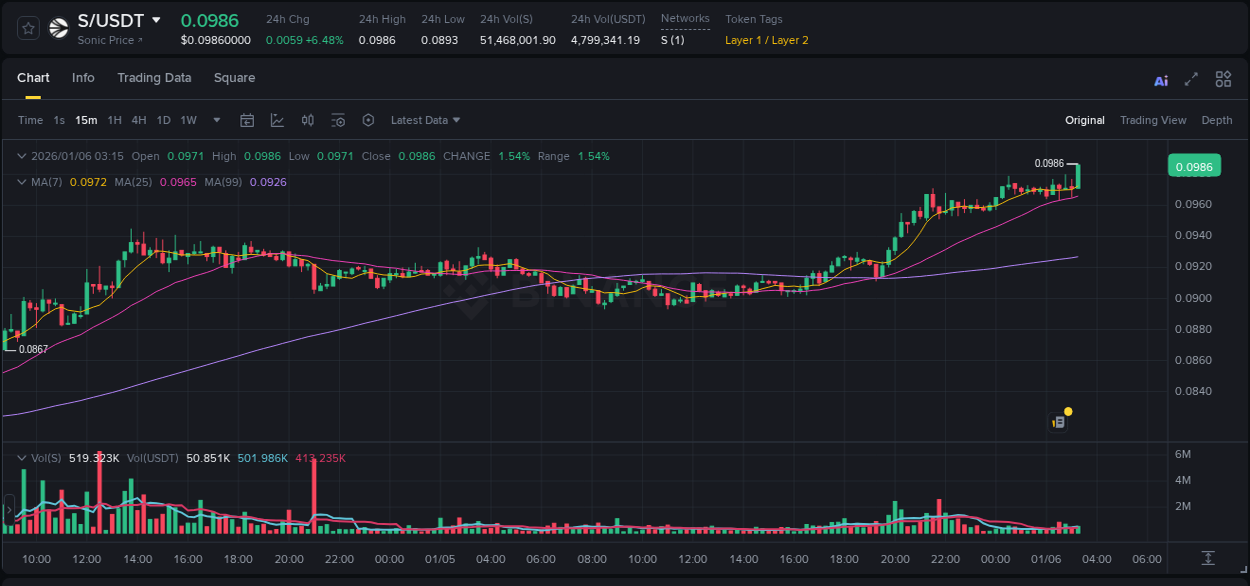Collapse the Vol(S) volume indicator row
1250x586 pixels.
(22, 458)
